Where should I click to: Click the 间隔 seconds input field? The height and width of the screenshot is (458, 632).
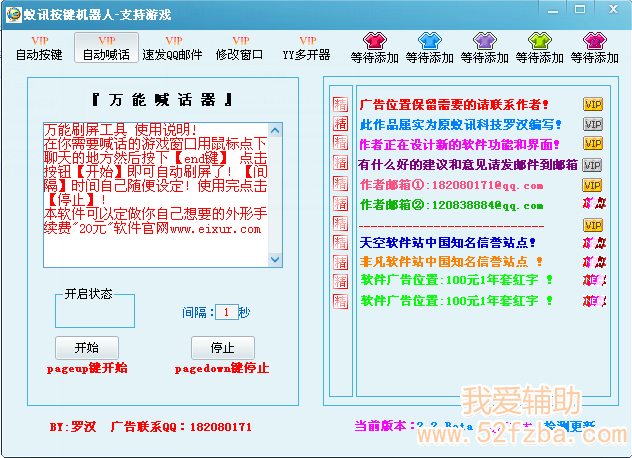tap(227, 312)
